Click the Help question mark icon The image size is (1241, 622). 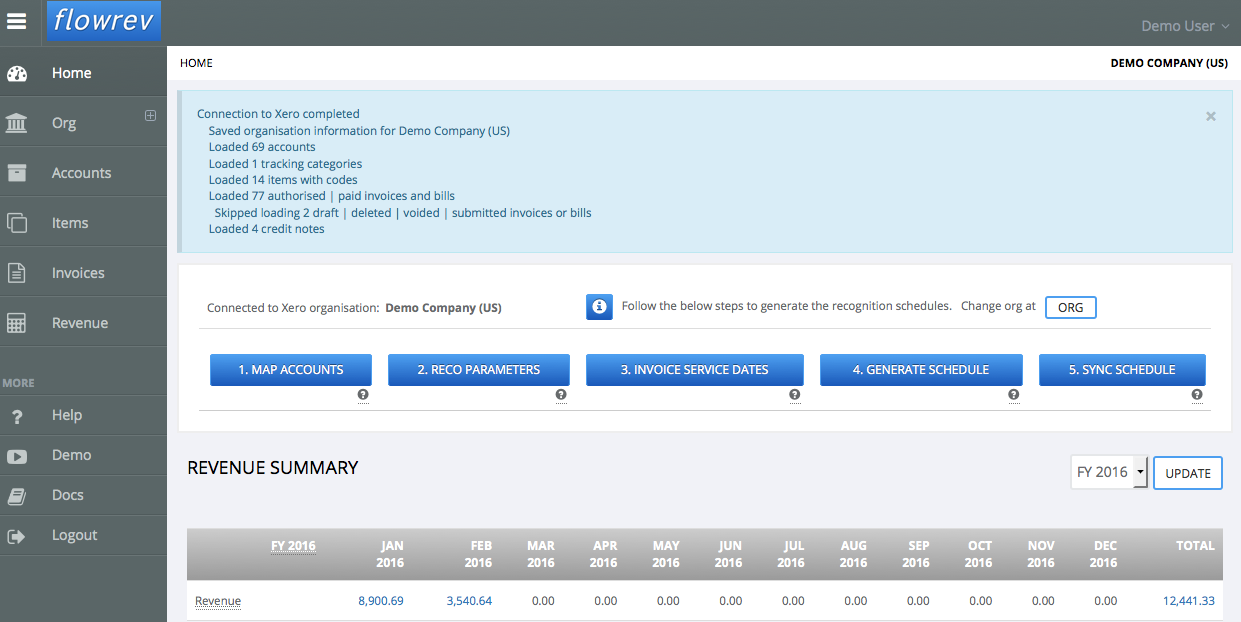click(x=17, y=416)
